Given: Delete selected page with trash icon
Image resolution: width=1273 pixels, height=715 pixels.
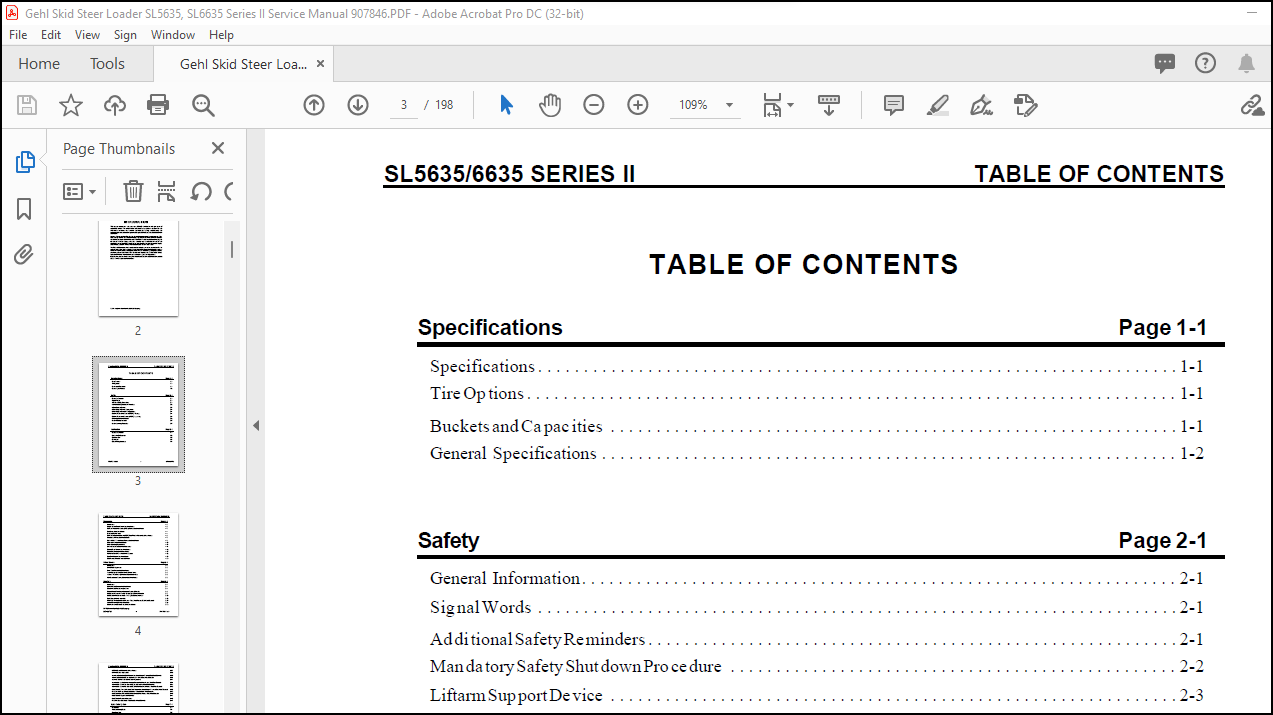Looking at the screenshot, I should point(133,191).
